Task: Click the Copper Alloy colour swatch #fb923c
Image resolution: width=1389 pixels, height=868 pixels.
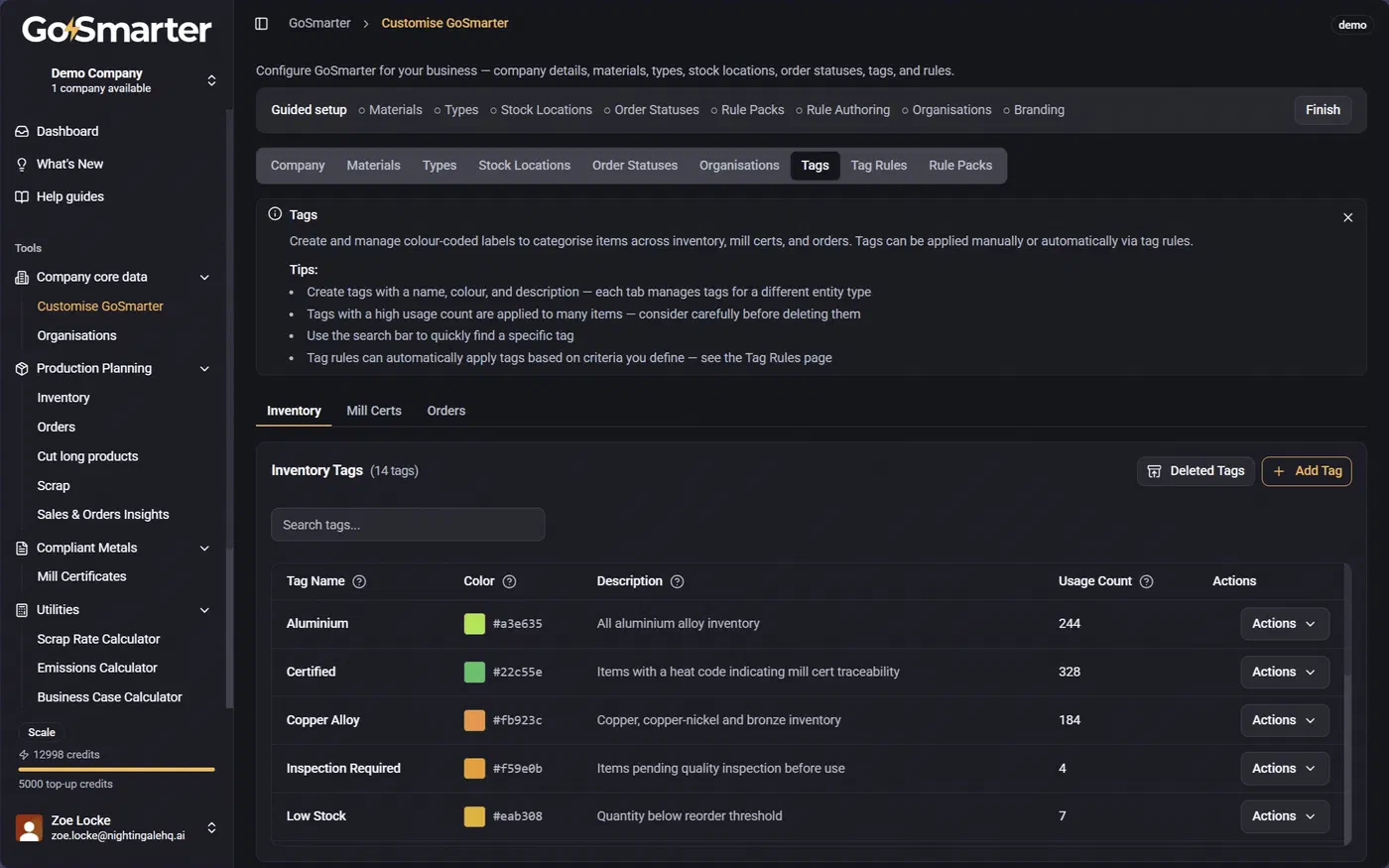Action: point(474,720)
